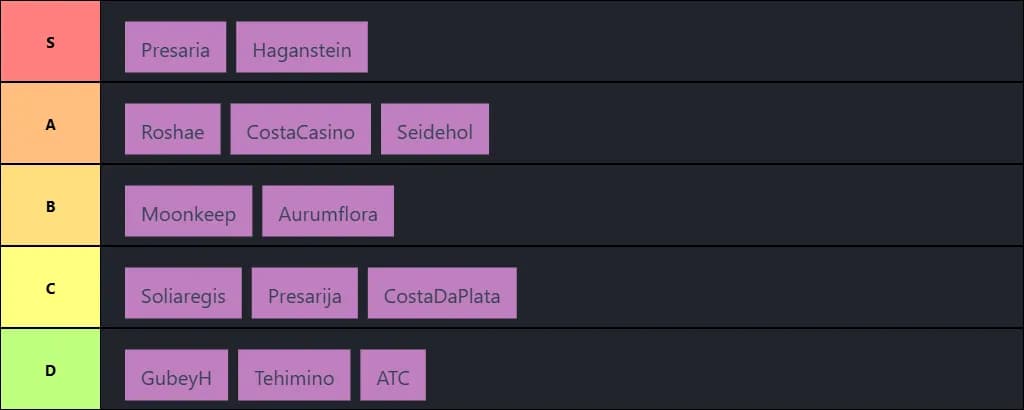The height and width of the screenshot is (410, 1024).
Task: Click the Seidehol tier item
Action: 434,129
